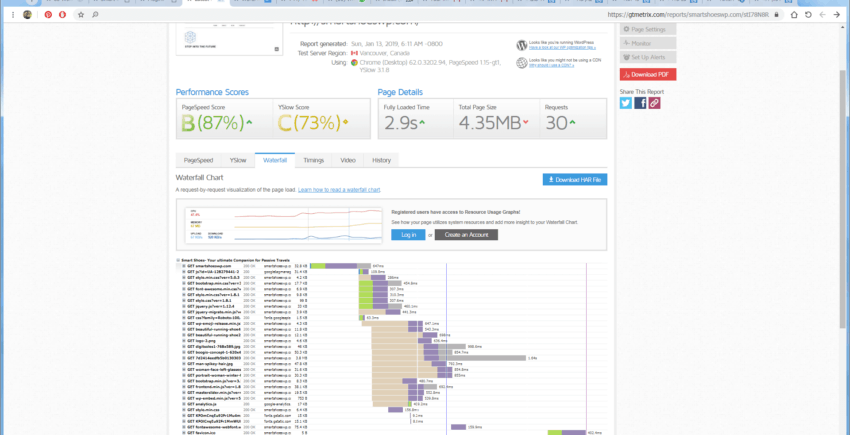This screenshot has width=850, height=435.
Task: Click the Log in button
Action: [x=408, y=235]
